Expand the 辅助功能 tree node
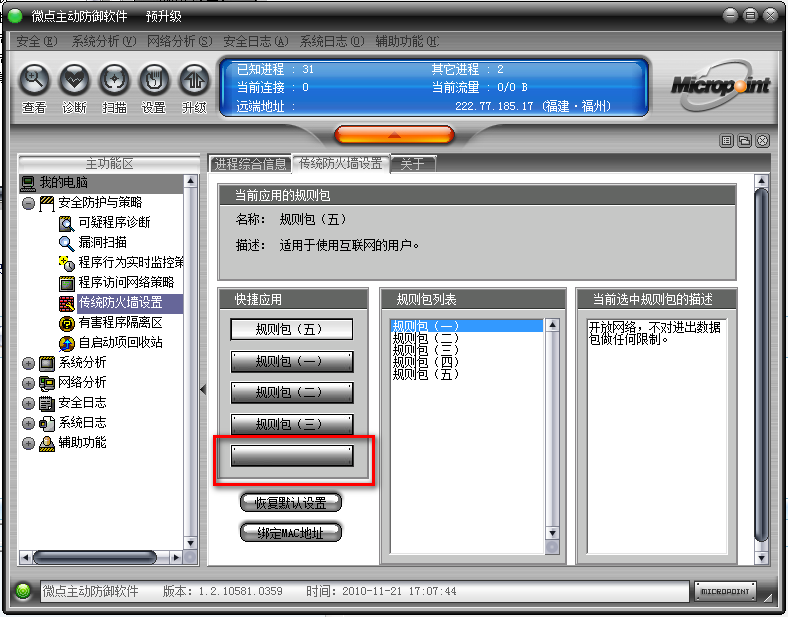Viewport: 788px width, 617px height. [x=29, y=444]
